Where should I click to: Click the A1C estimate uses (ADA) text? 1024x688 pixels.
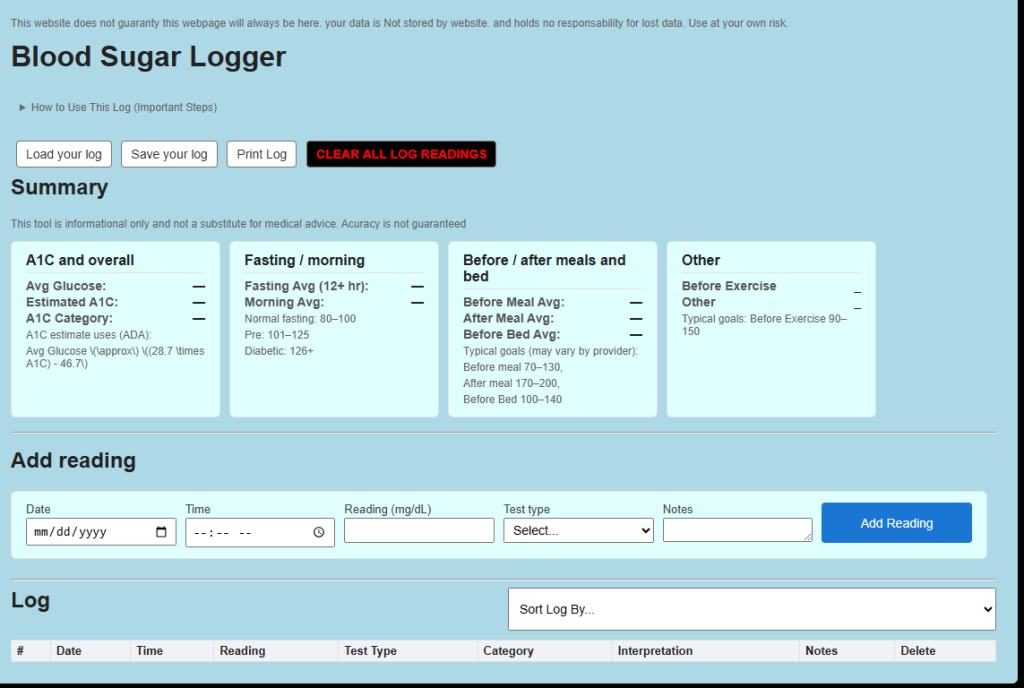[88, 335]
